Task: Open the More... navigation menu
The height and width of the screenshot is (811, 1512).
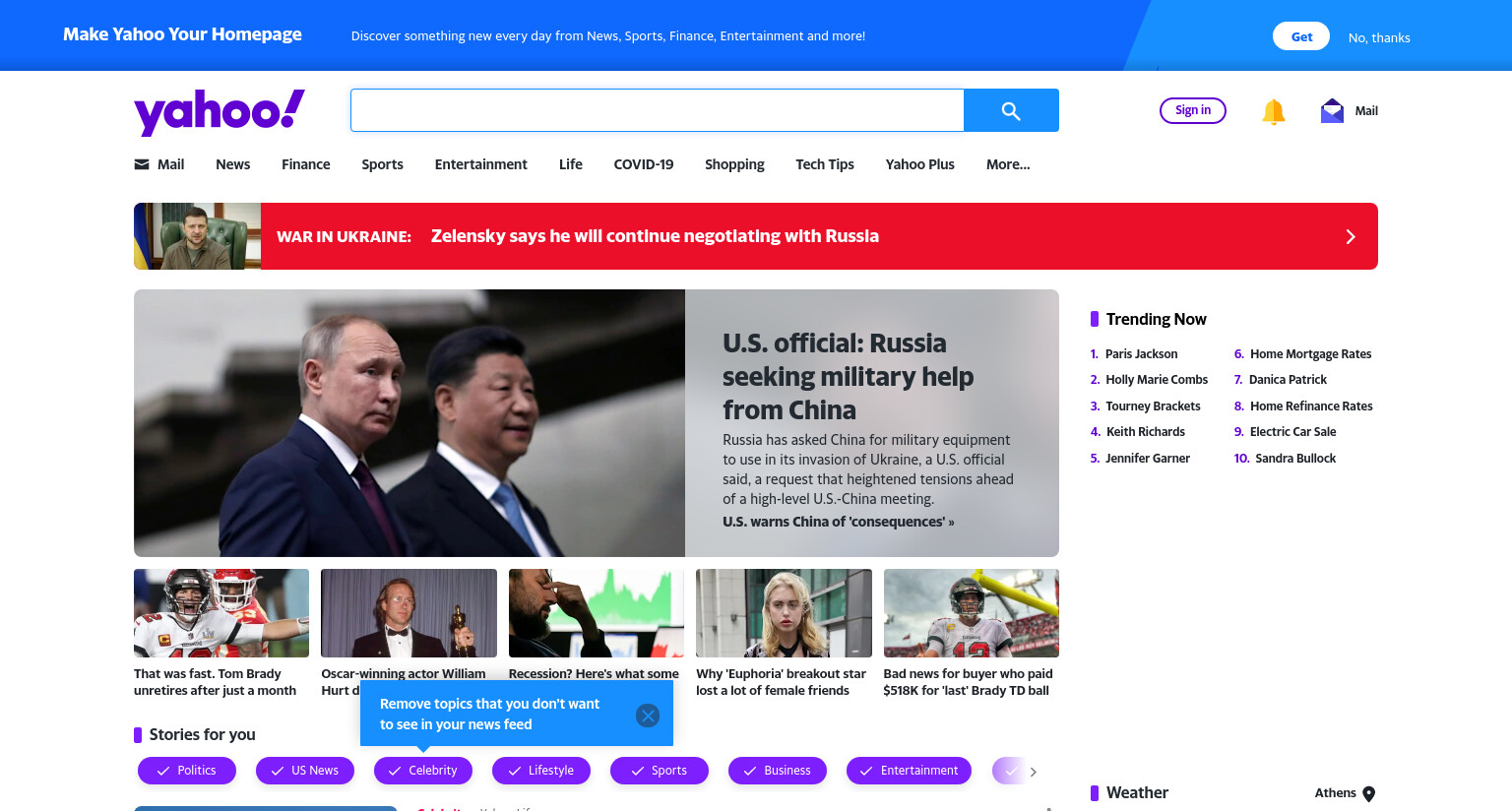Action: tap(1008, 164)
